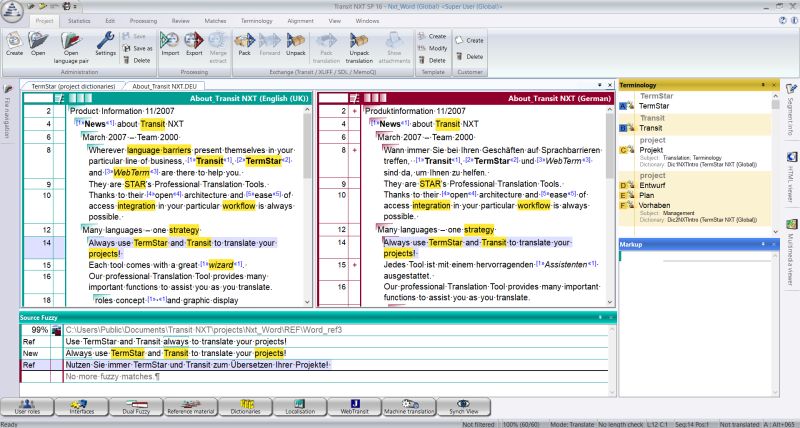Switch to the Review ribbon tab
Image resolution: width=800 pixels, height=428 pixels.
click(181, 21)
